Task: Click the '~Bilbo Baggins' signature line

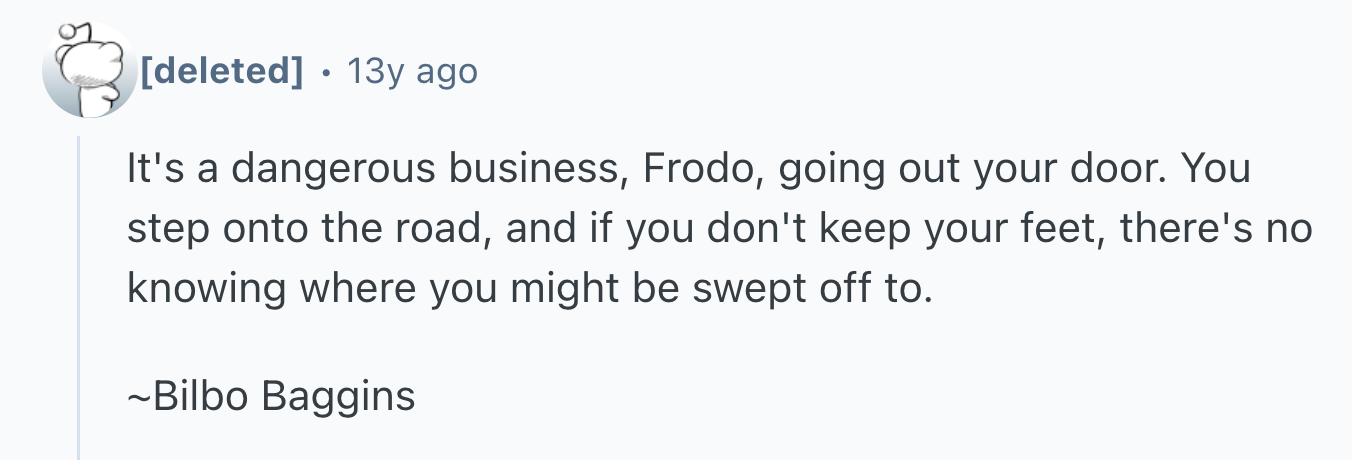Action: pyautogui.click(x=271, y=398)
